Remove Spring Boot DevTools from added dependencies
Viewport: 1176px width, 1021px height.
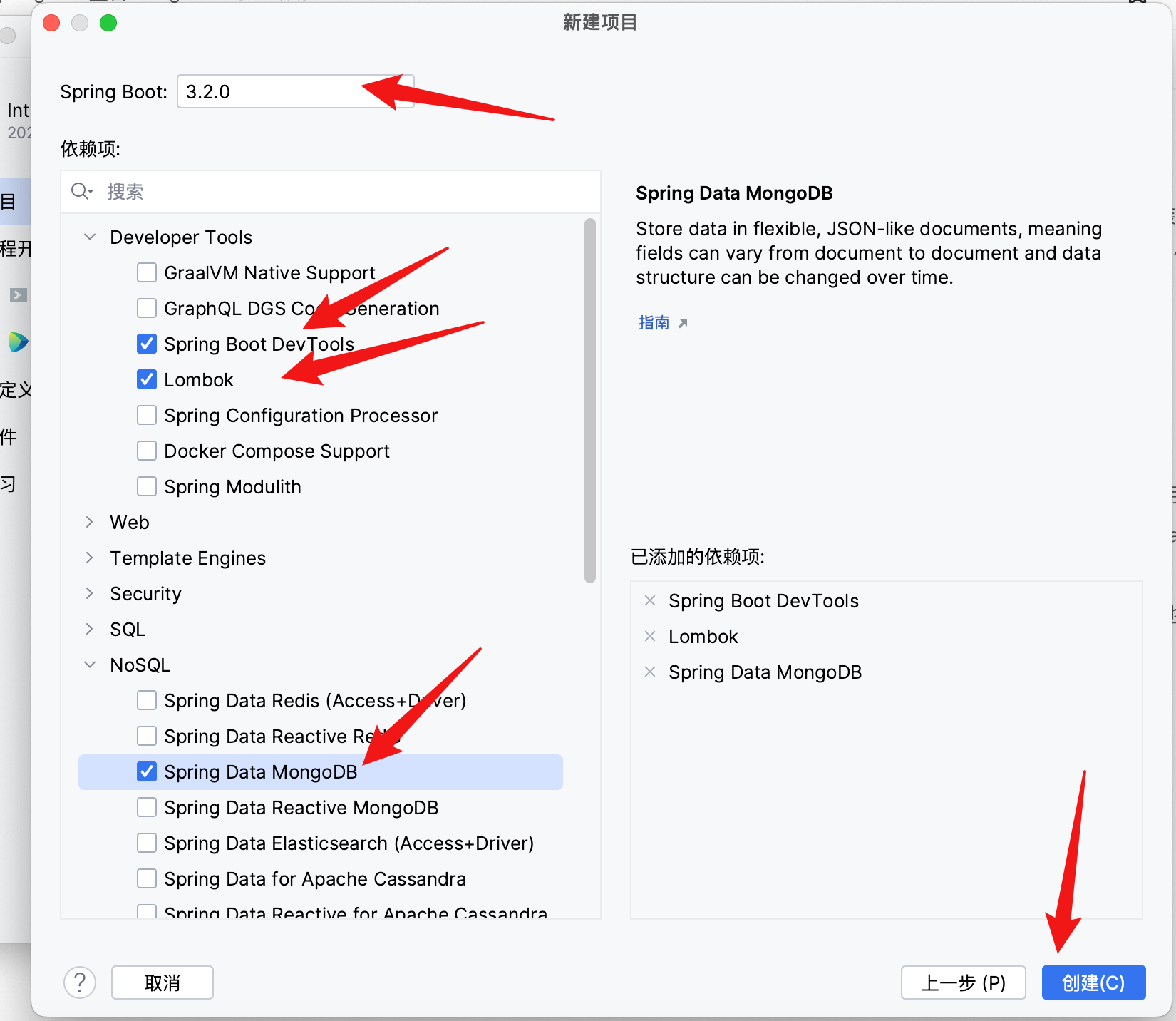[x=650, y=600]
